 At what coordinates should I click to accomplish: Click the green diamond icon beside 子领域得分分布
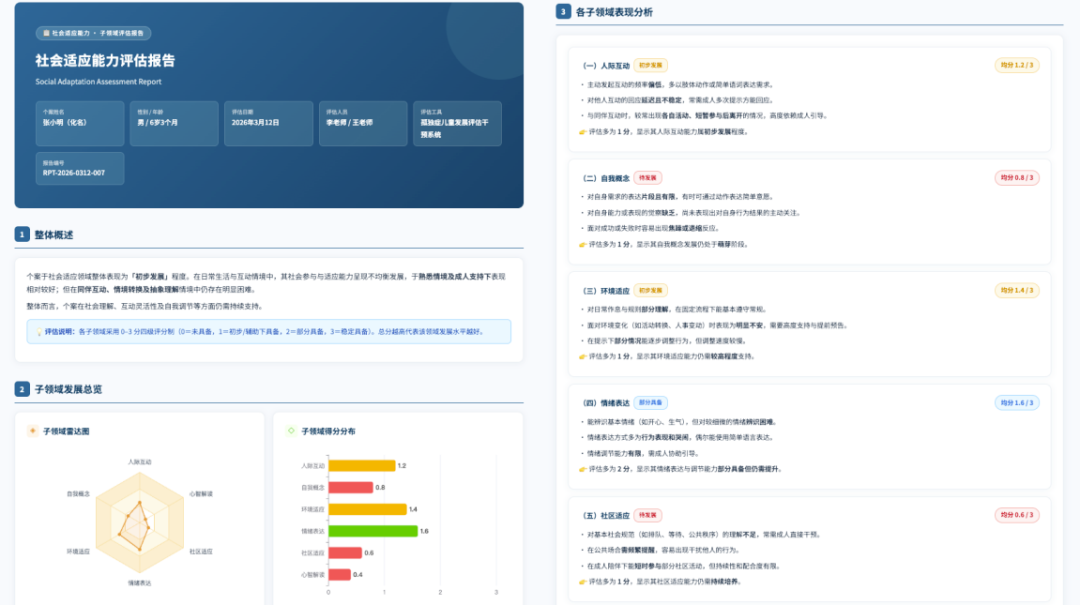[x=291, y=431]
